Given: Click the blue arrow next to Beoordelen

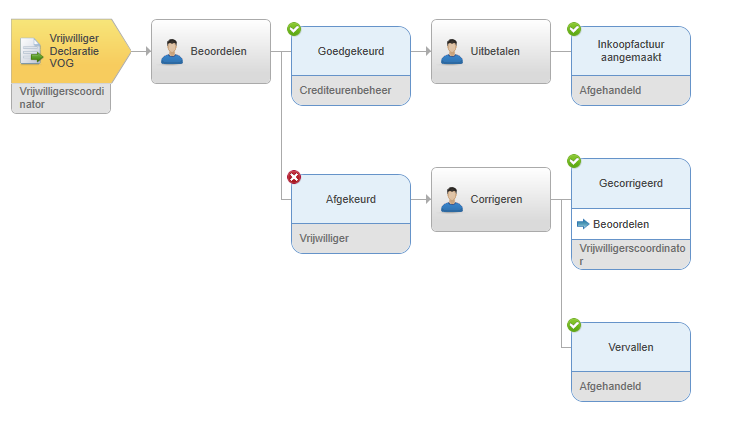Looking at the screenshot, I should coord(583,224).
